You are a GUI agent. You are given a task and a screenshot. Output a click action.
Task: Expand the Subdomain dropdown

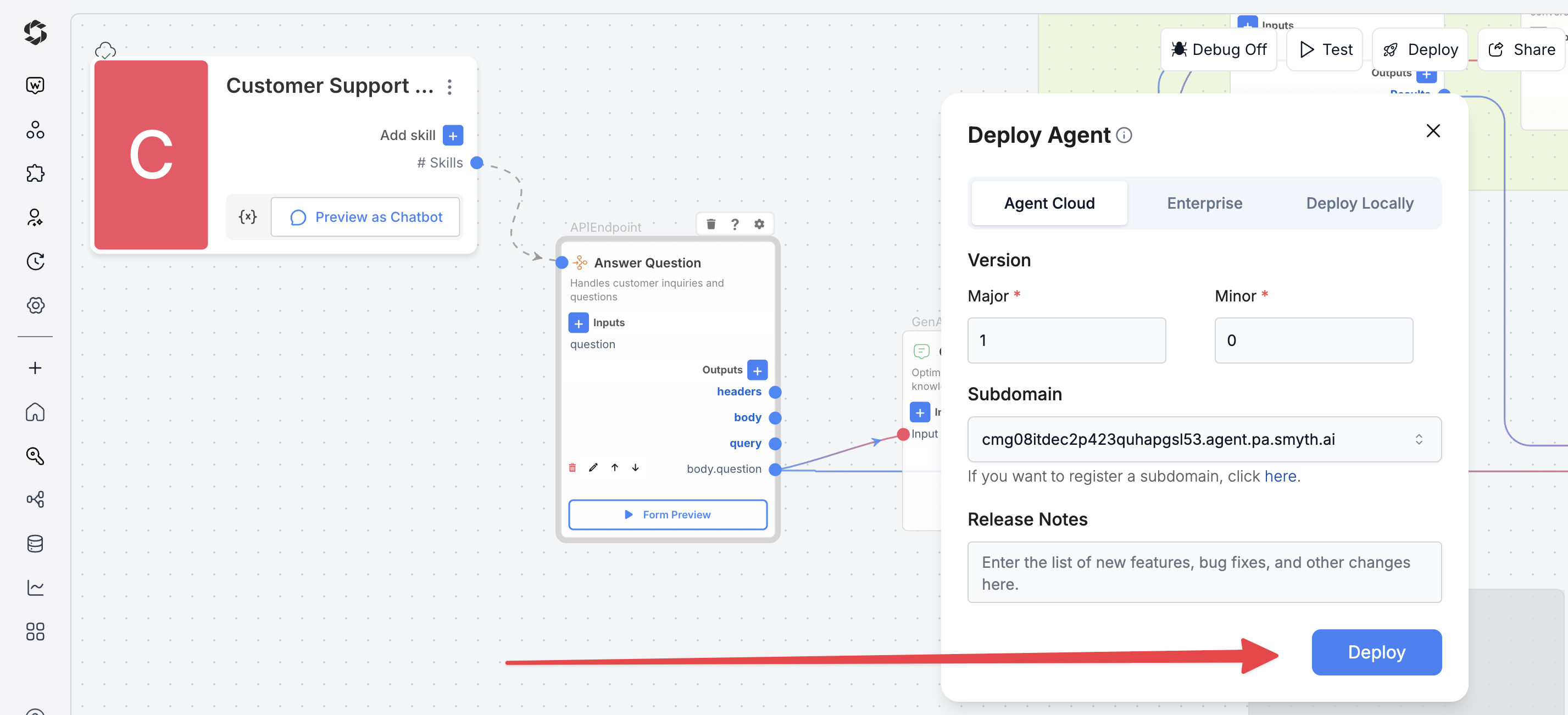click(x=1418, y=439)
